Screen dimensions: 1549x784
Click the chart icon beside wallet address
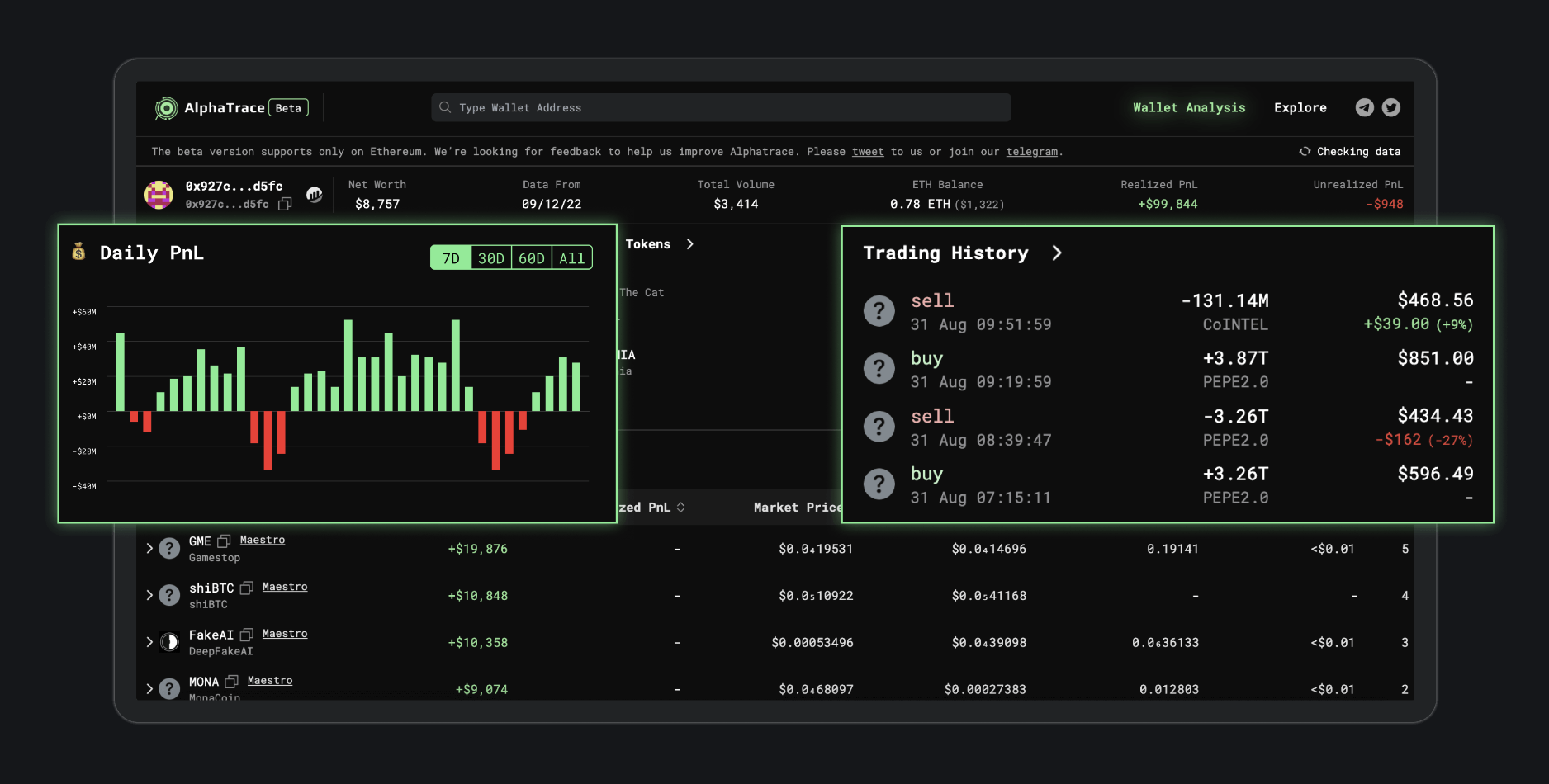pyautogui.click(x=315, y=195)
